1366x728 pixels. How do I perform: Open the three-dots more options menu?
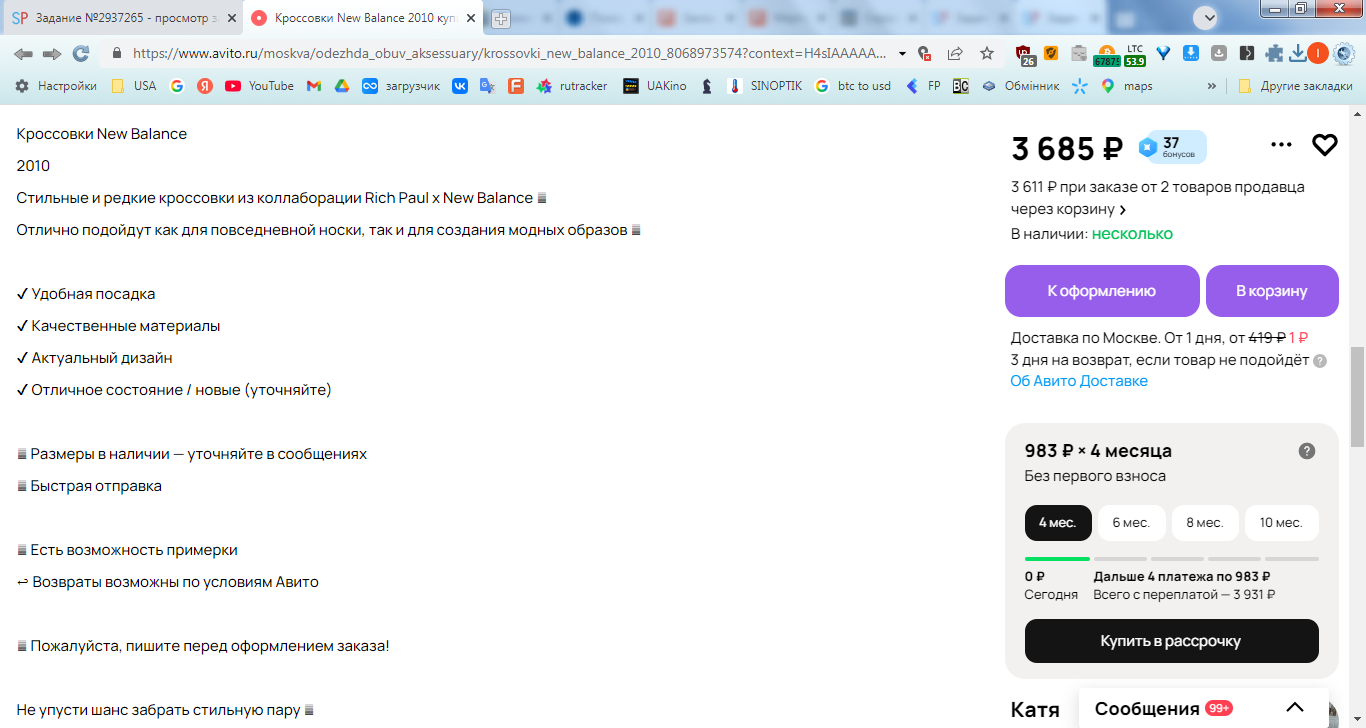[x=1281, y=145]
